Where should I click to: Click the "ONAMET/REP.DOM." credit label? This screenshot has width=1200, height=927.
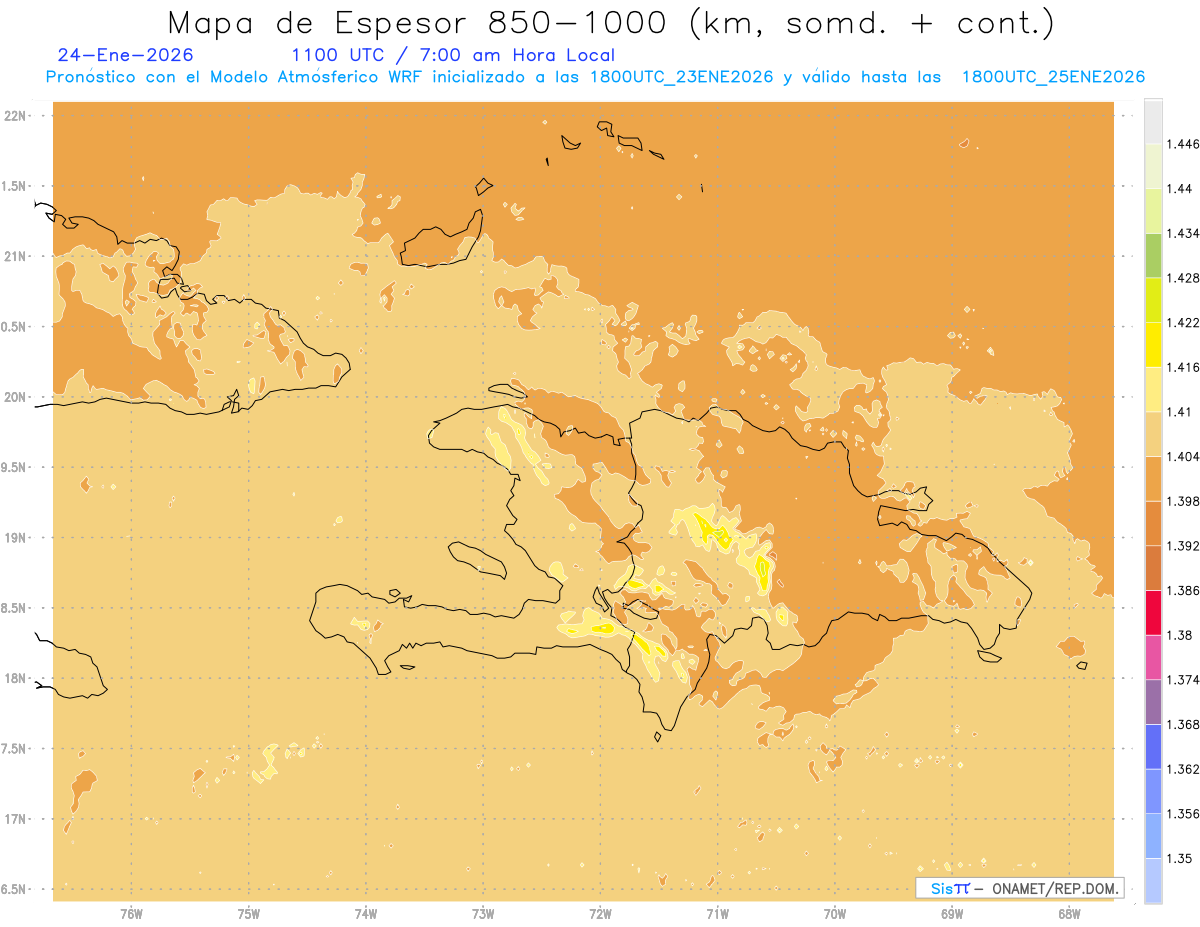click(1056, 888)
